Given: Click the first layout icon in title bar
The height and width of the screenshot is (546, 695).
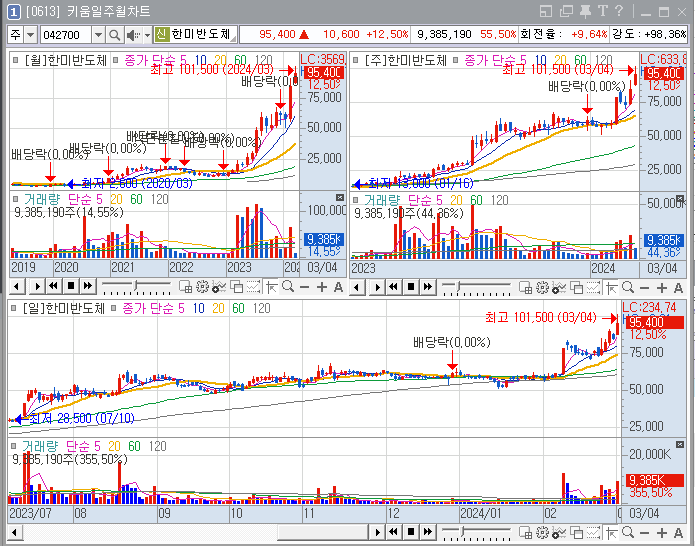Looking at the screenshot, I should (546, 11).
